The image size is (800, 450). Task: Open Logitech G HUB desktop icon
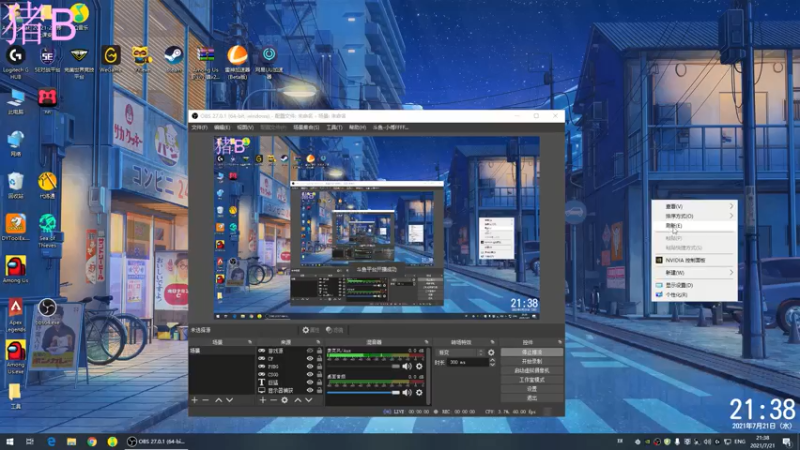click(x=16, y=62)
